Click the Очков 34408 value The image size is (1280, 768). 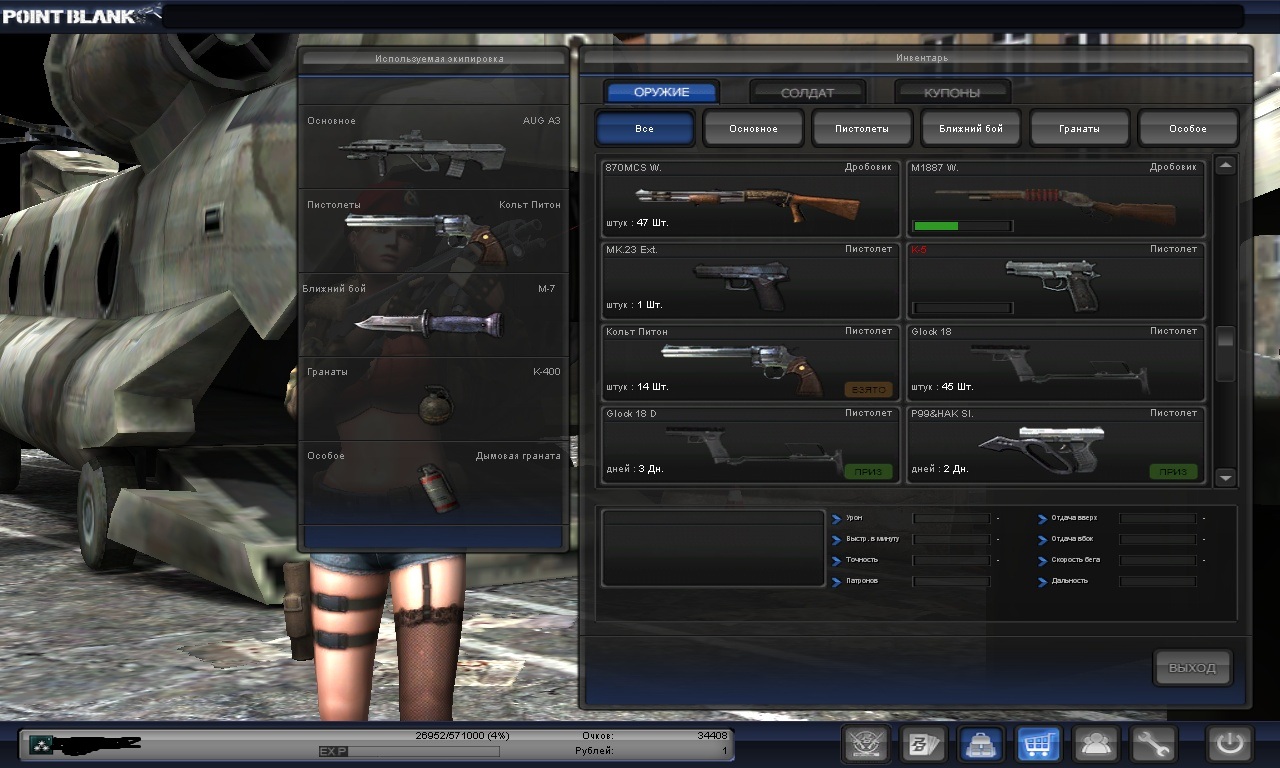tap(713, 736)
